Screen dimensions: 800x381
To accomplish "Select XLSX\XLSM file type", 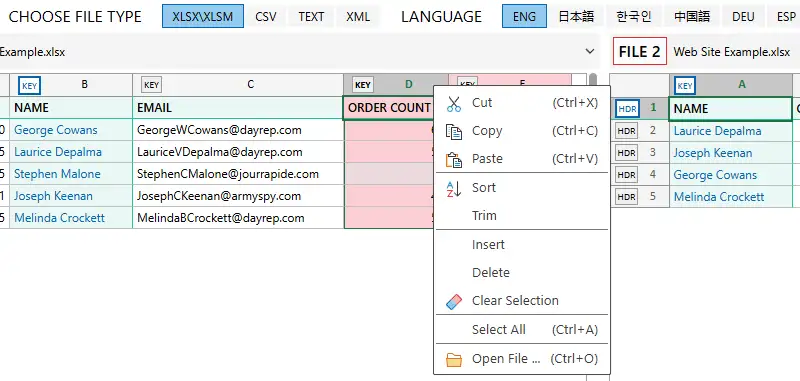I will [x=203, y=16].
